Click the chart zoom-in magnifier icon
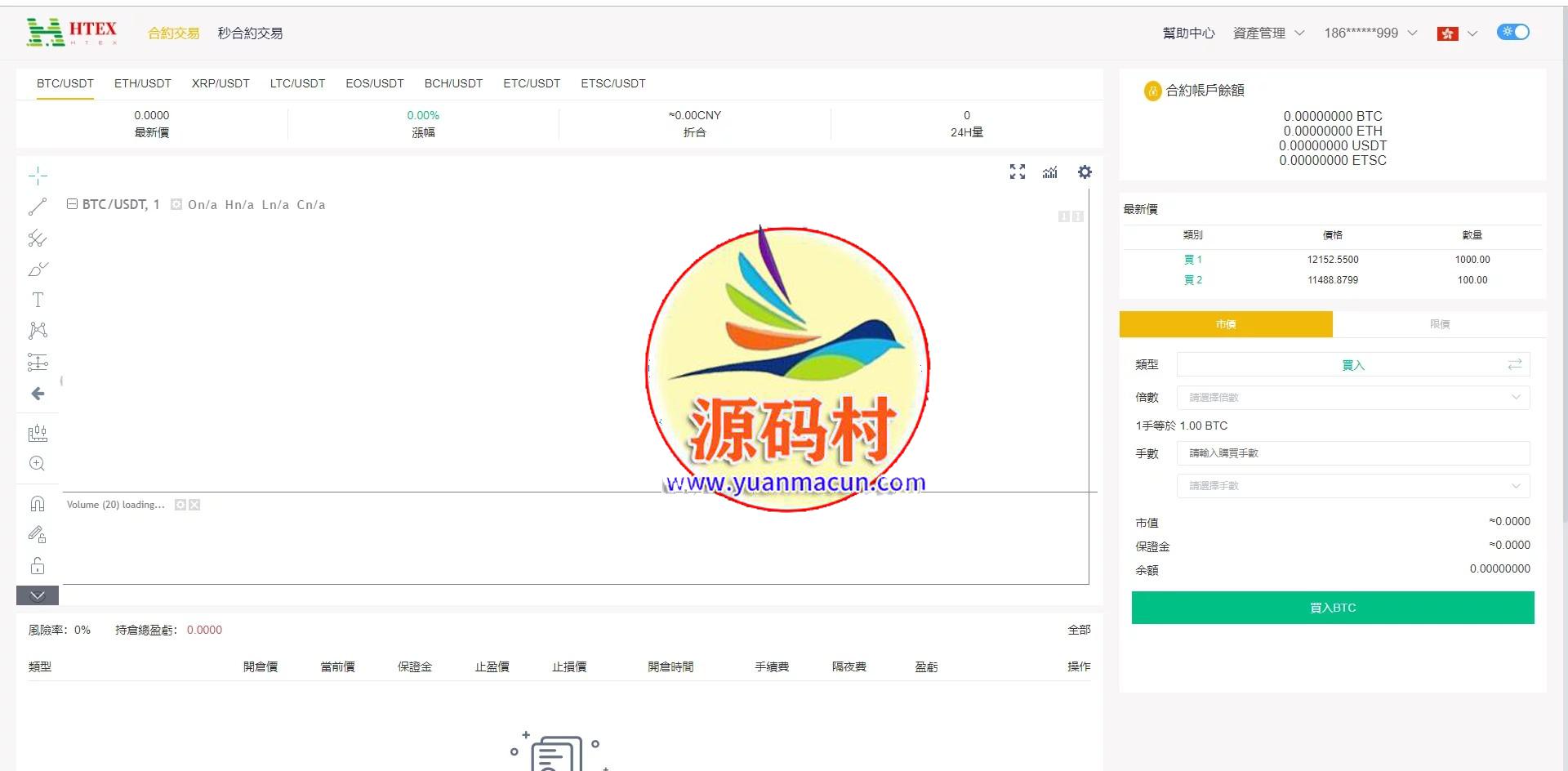1568x771 pixels. point(38,464)
